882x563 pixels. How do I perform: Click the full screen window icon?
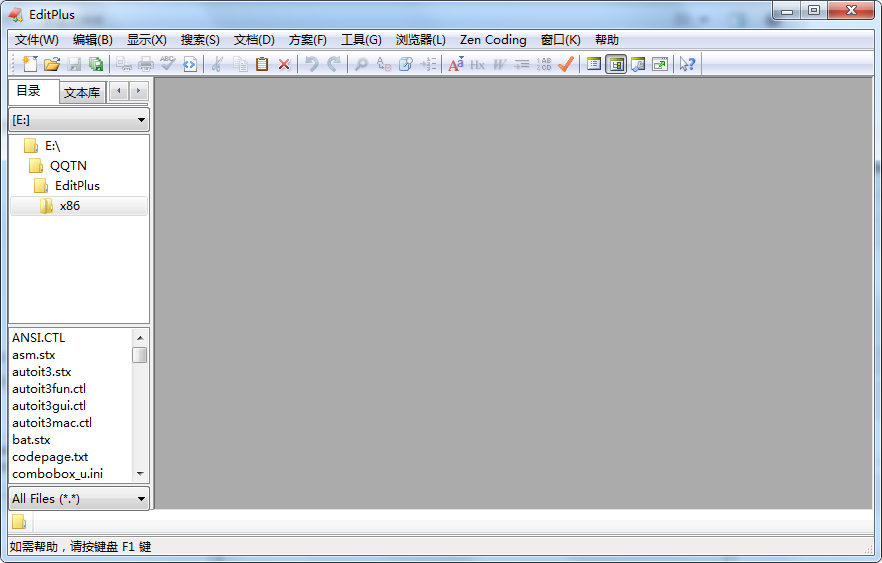click(660, 64)
